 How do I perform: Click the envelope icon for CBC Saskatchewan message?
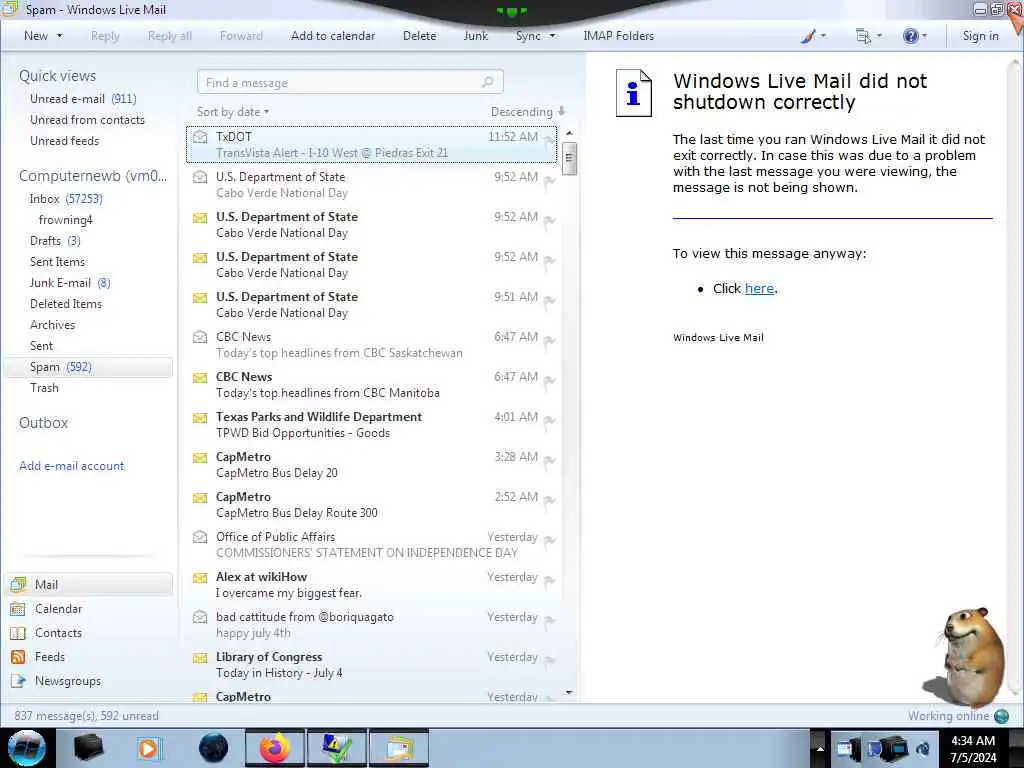pos(200,337)
